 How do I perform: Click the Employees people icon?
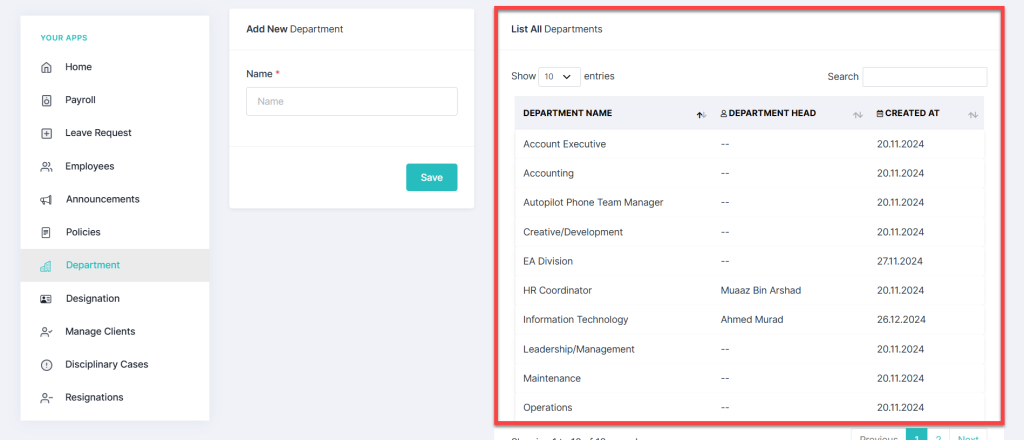coord(46,166)
